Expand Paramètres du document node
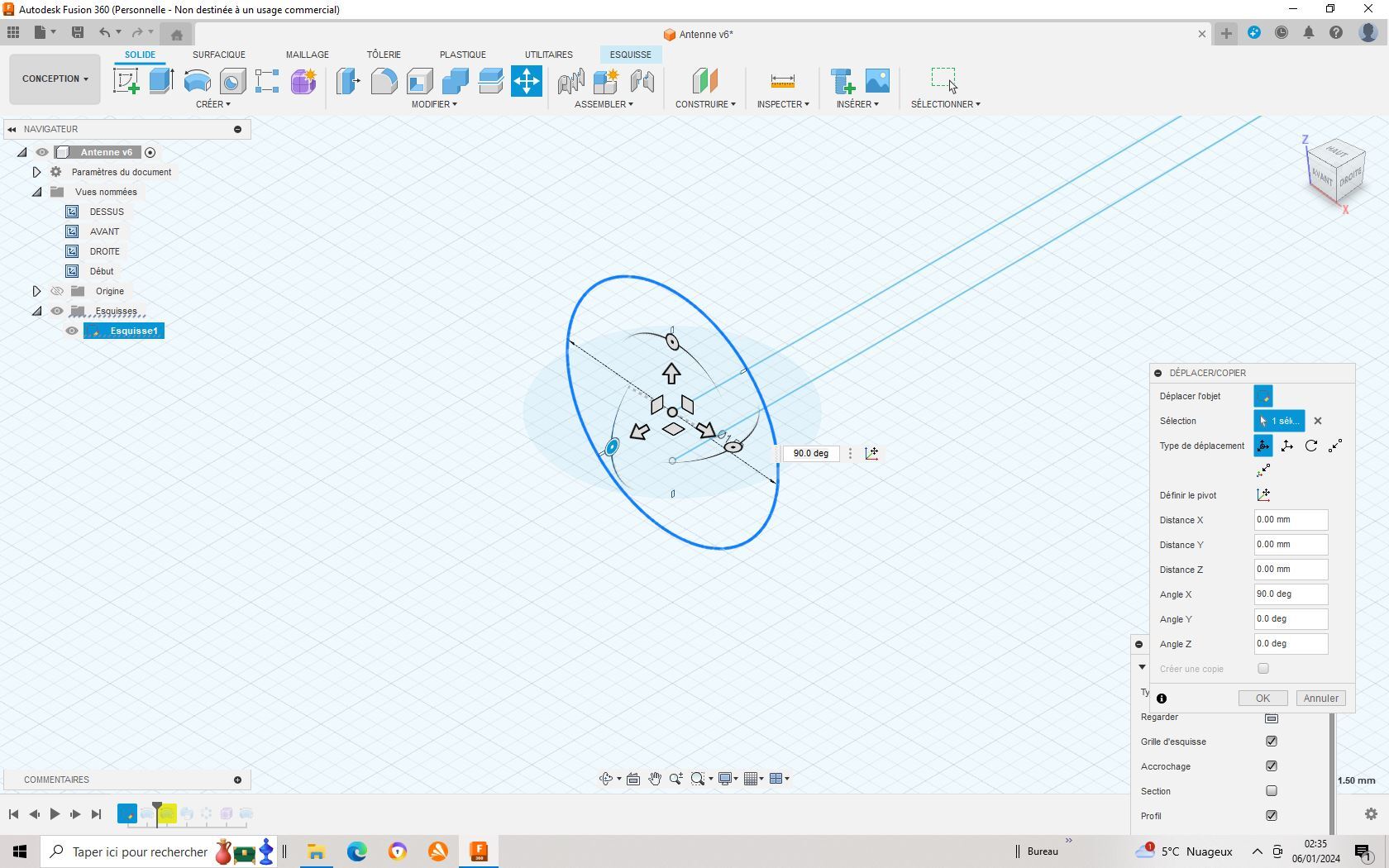The height and width of the screenshot is (868, 1389). [x=36, y=172]
